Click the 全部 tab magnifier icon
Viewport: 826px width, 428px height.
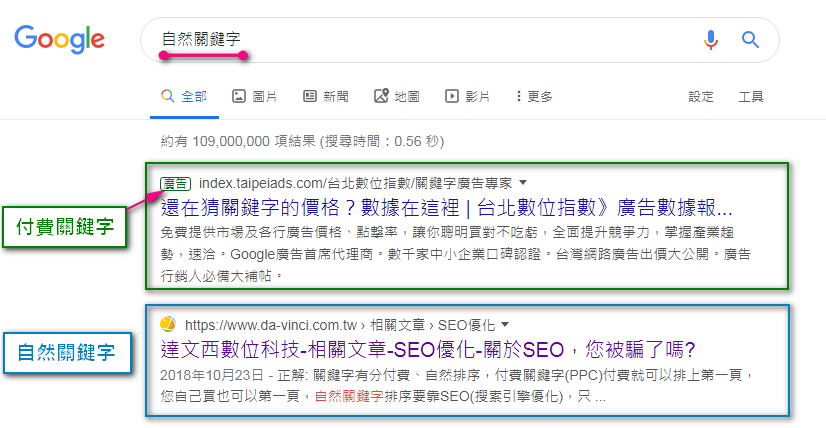[168, 96]
